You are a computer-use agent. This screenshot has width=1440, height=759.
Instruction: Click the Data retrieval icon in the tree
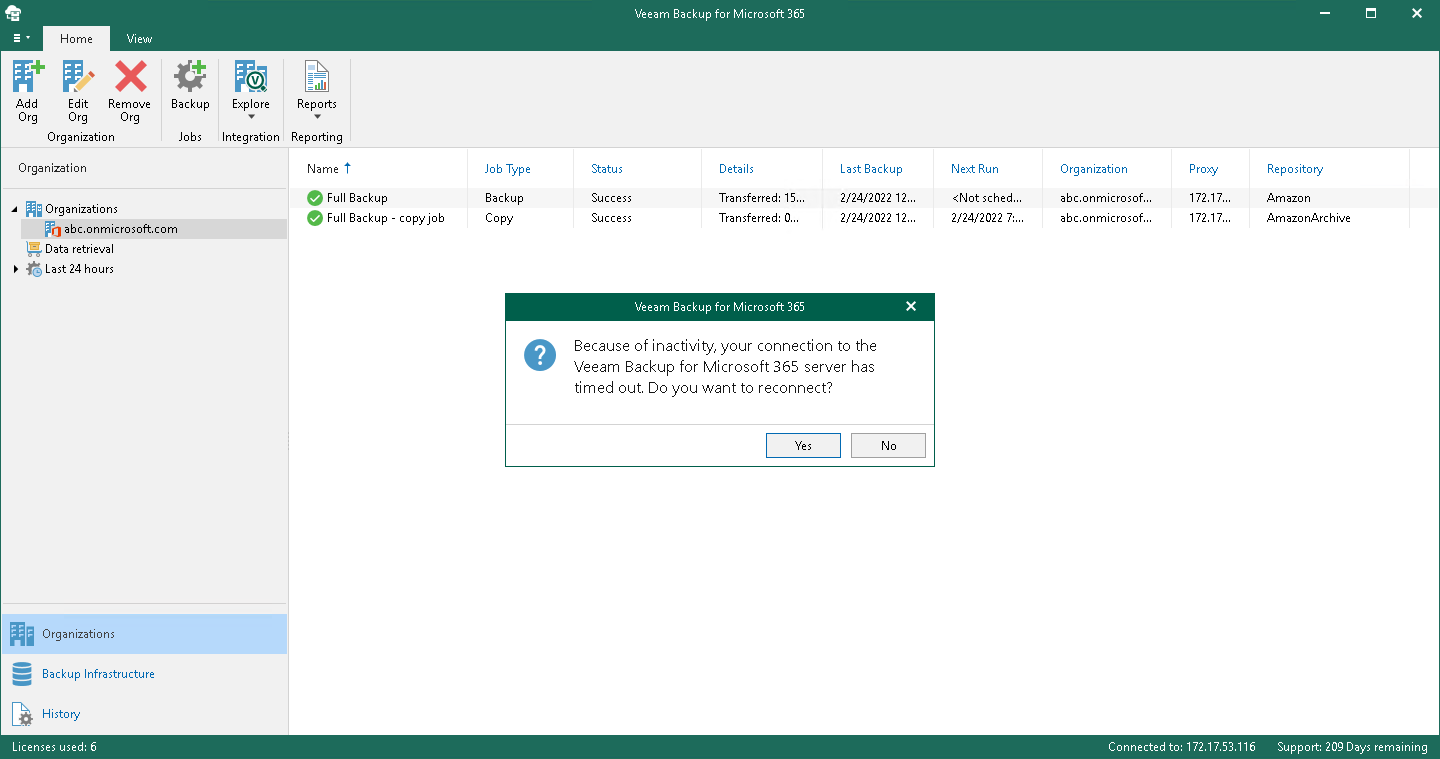(34, 249)
